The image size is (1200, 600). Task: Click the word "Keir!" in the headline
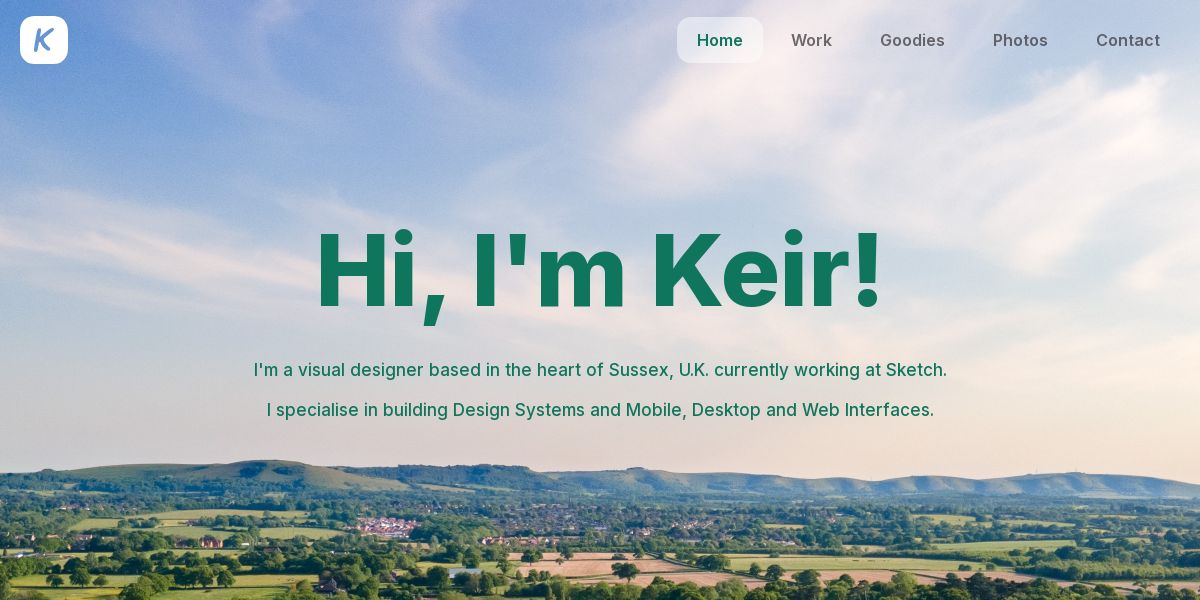[767, 271]
